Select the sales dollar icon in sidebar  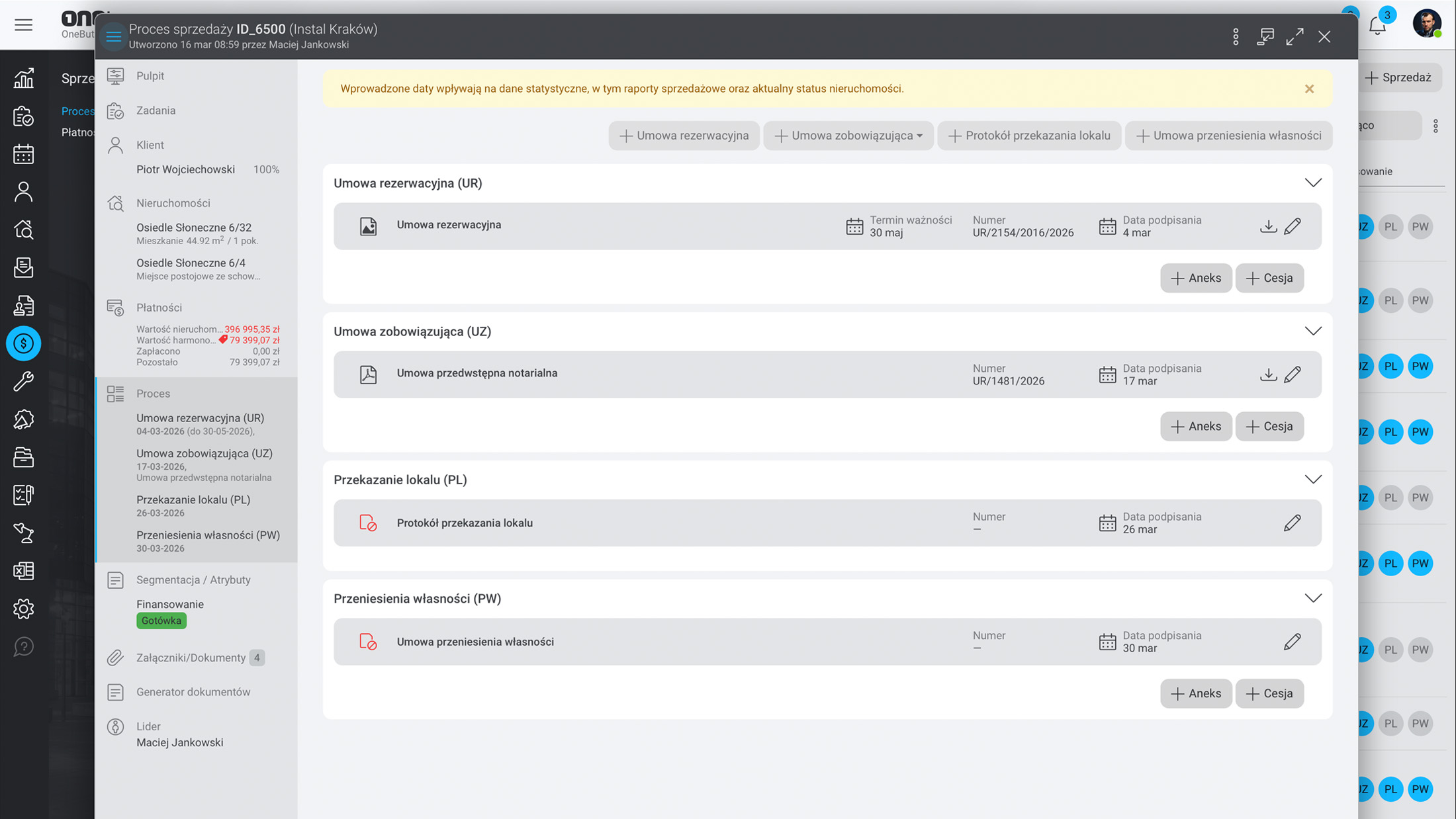click(24, 343)
